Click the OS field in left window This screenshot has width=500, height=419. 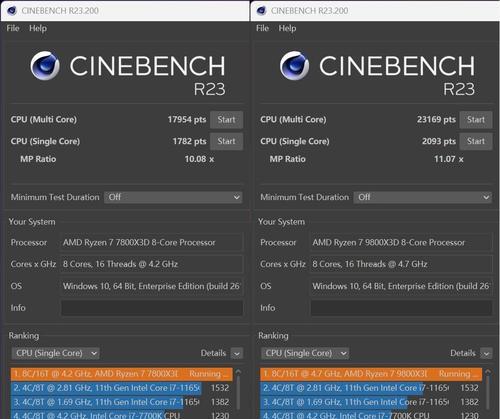(x=152, y=286)
